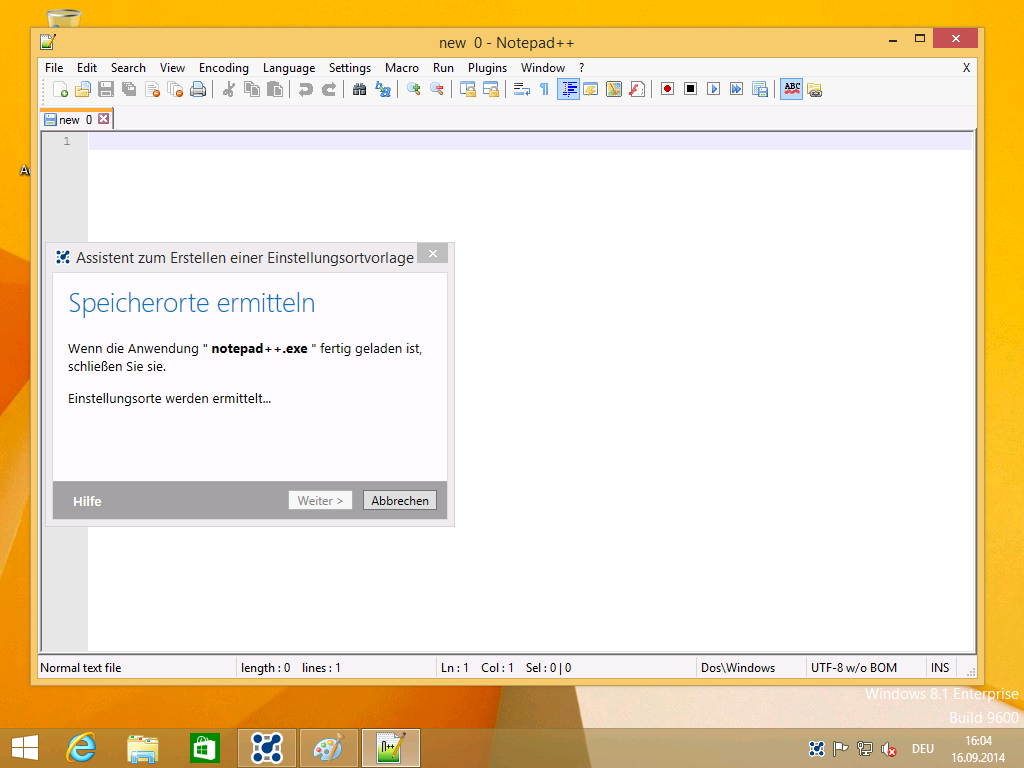Launch Internet Explorer from taskbar
Image resolution: width=1024 pixels, height=768 pixels.
pos(82,748)
